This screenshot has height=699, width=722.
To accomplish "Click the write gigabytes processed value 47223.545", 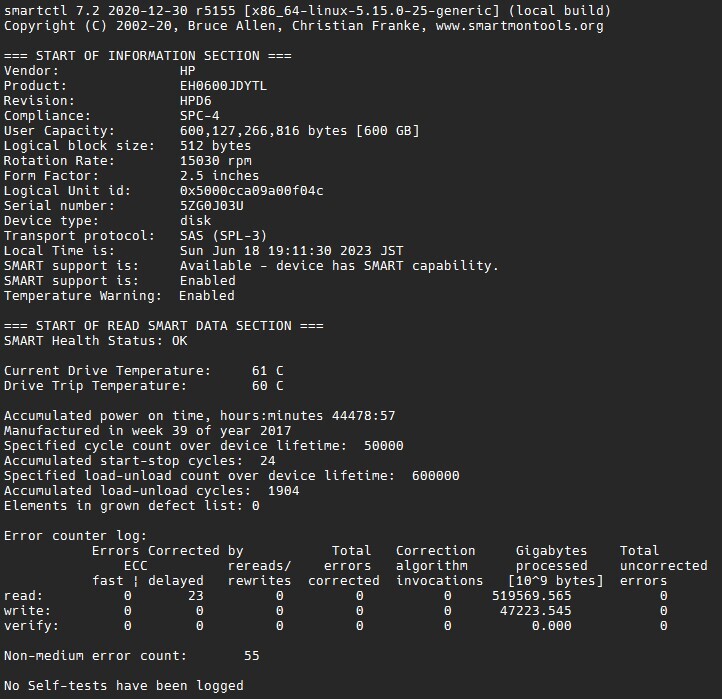I will pos(536,611).
